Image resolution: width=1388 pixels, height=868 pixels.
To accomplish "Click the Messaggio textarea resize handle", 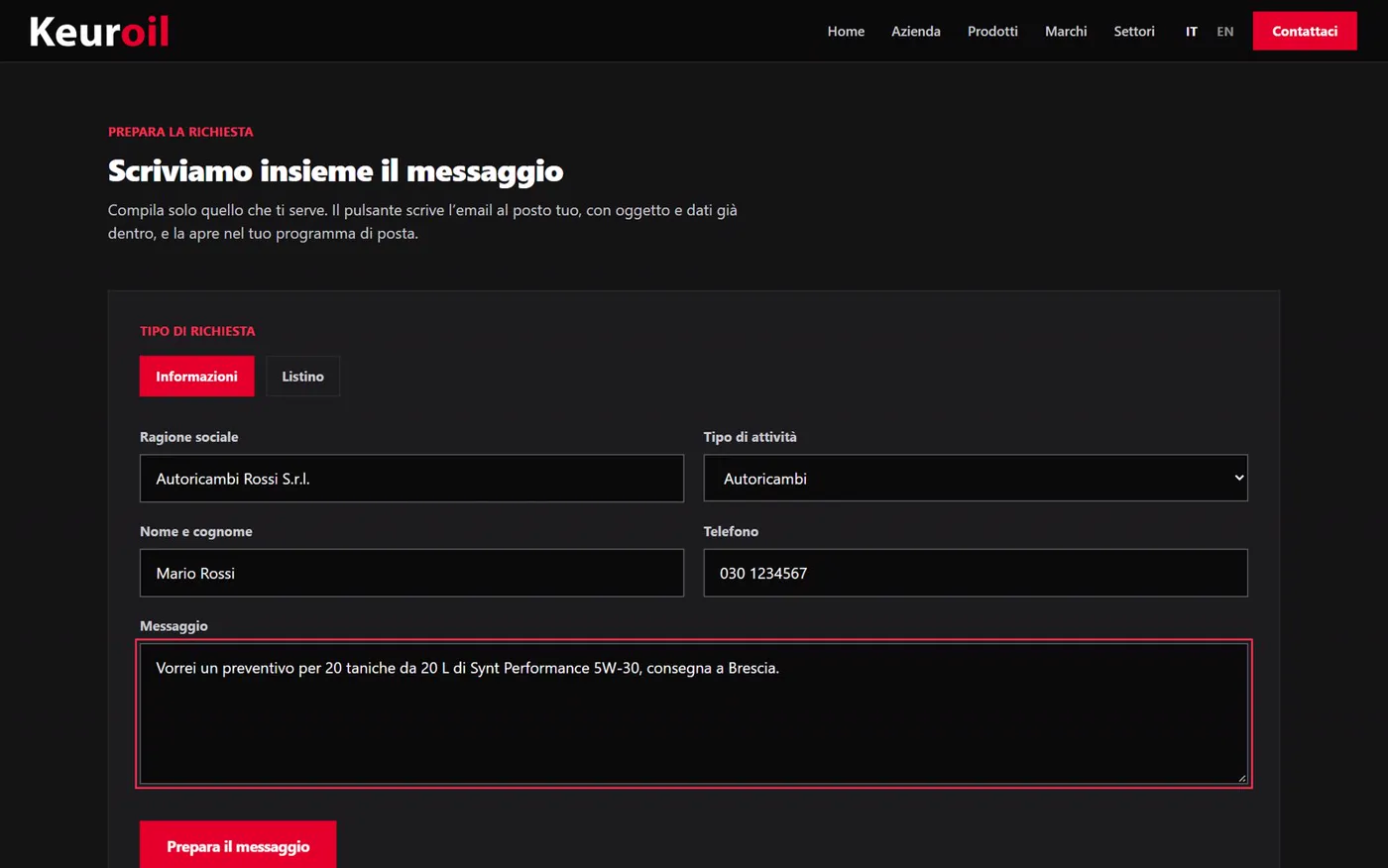I will tap(1241, 778).
